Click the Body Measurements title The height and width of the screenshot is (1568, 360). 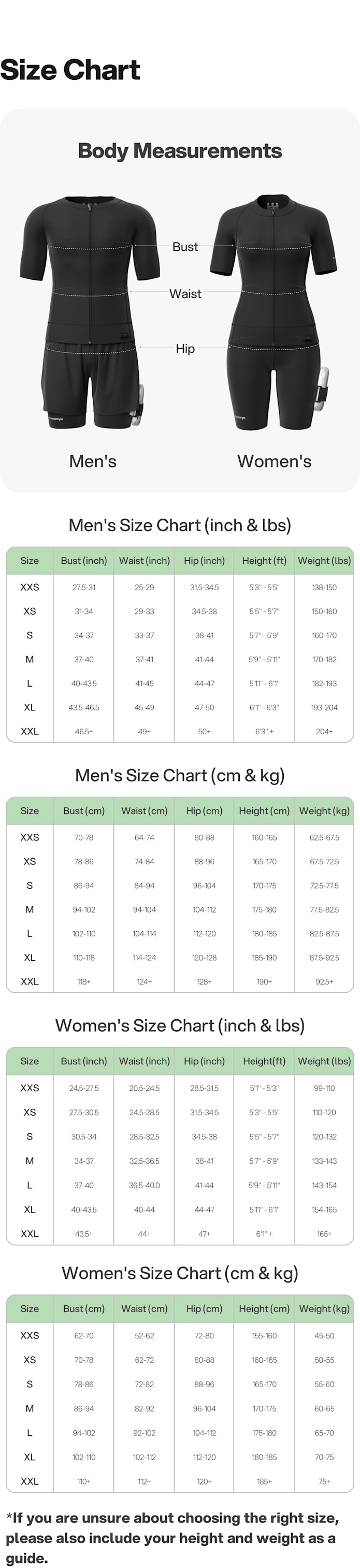[x=180, y=151]
